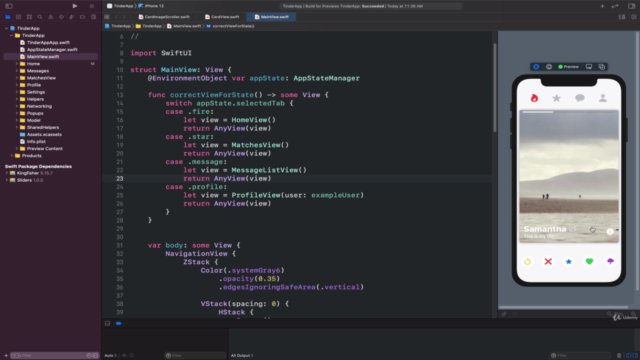Tap the message bubble tab in preview

(x=580, y=98)
